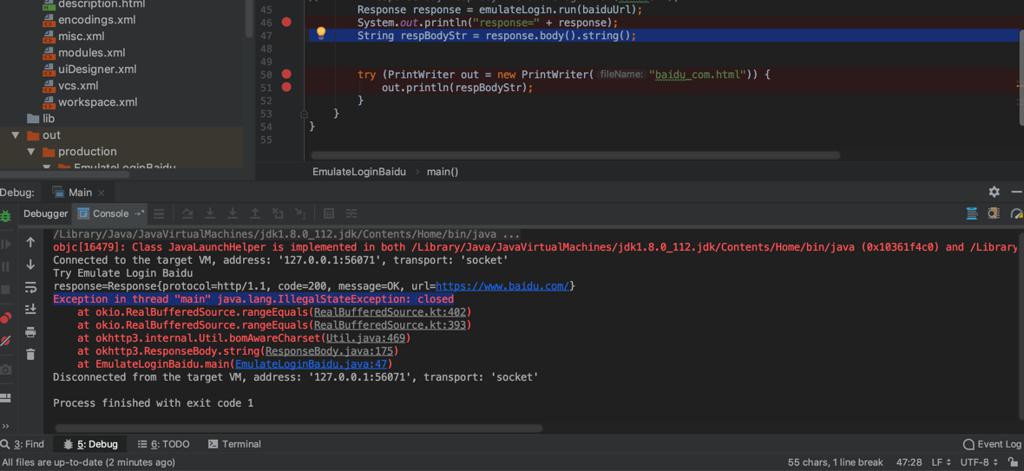This screenshot has width=1024, height=471.
Task: Click the resume program icon in debug sidebar
Action: [5, 244]
